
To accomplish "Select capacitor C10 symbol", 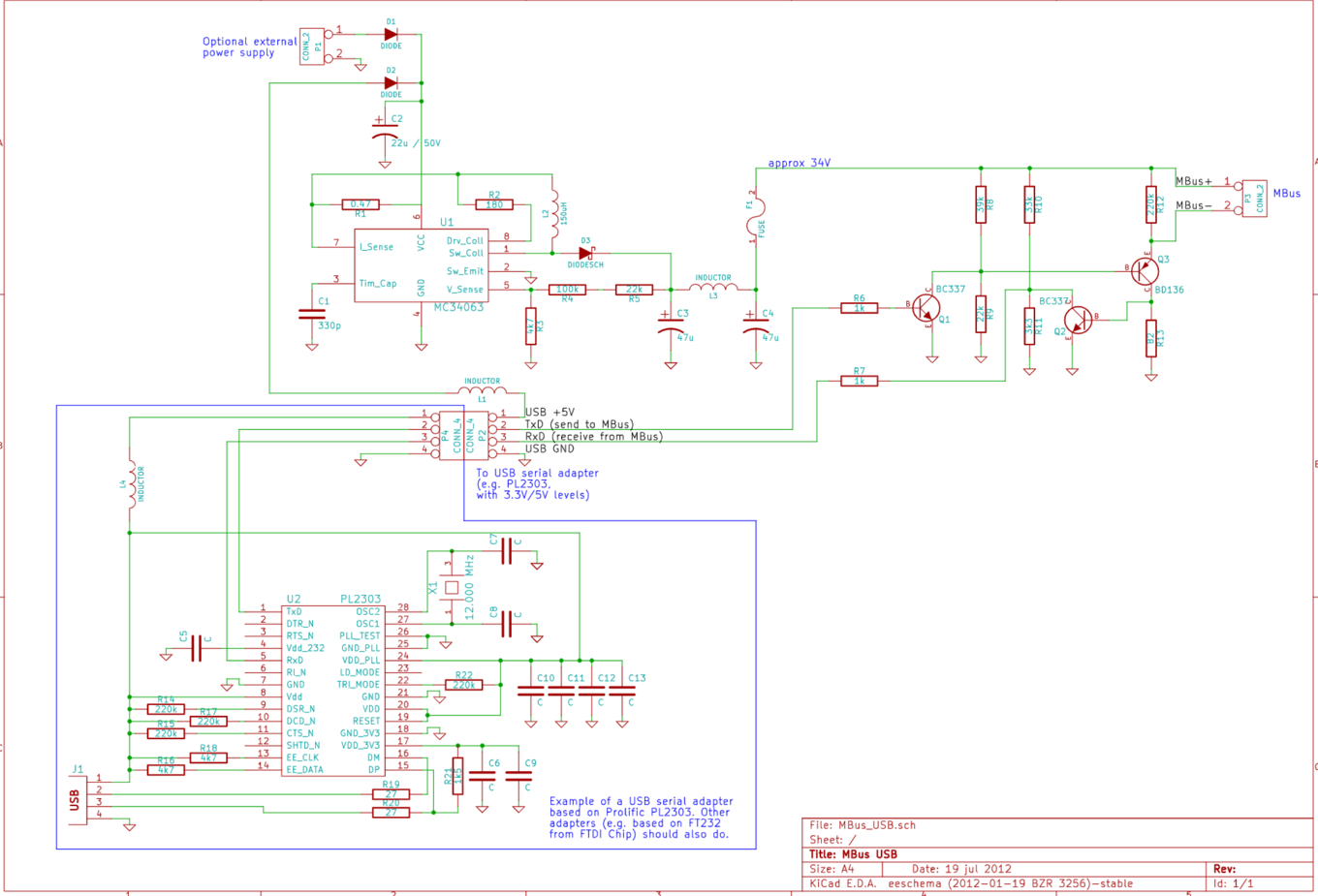I will (x=531, y=691).
